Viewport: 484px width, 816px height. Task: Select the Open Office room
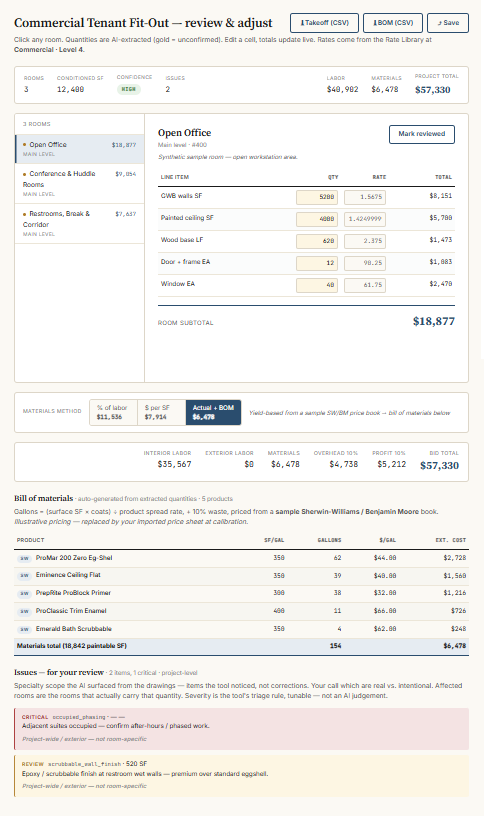pos(80,149)
